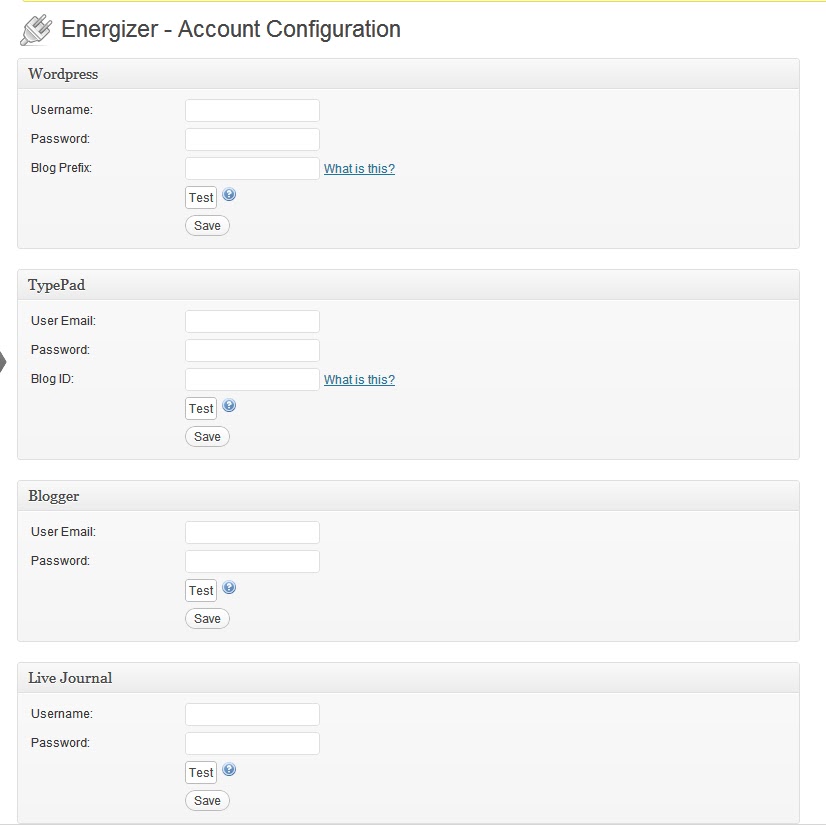Save the Live Journal account settings
826x825 pixels.
tap(207, 801)
